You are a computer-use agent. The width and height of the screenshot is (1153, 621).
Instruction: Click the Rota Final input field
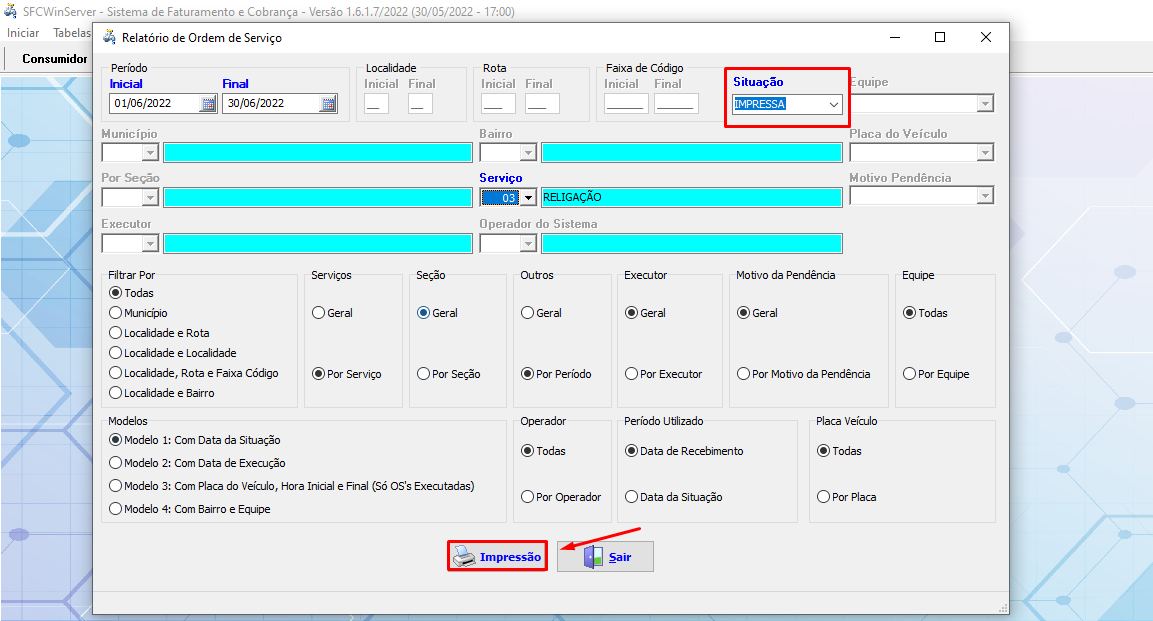(541, 103)
